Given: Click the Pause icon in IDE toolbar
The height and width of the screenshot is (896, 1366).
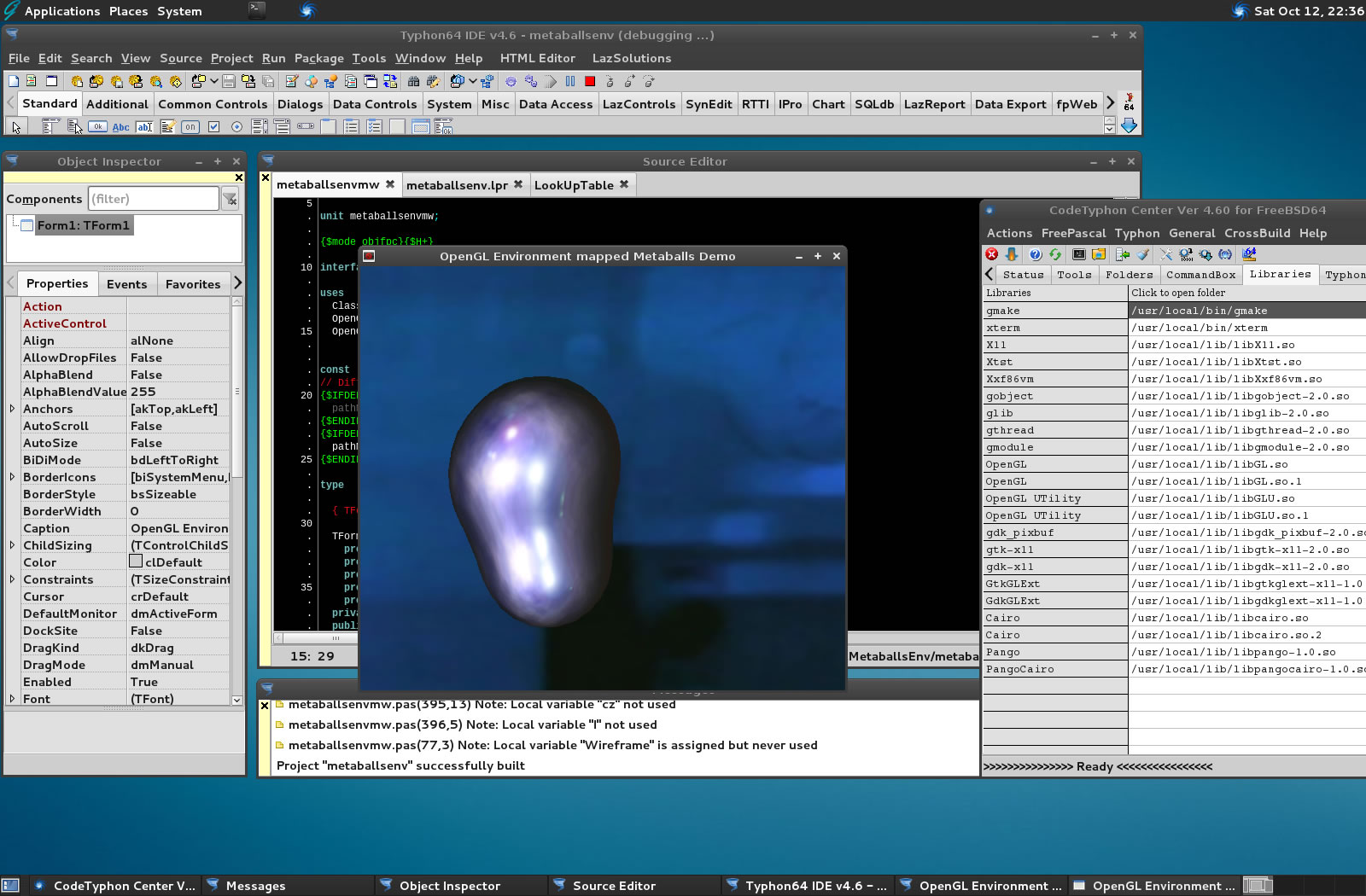Looking at the screenshot, I should pos(570,81).
